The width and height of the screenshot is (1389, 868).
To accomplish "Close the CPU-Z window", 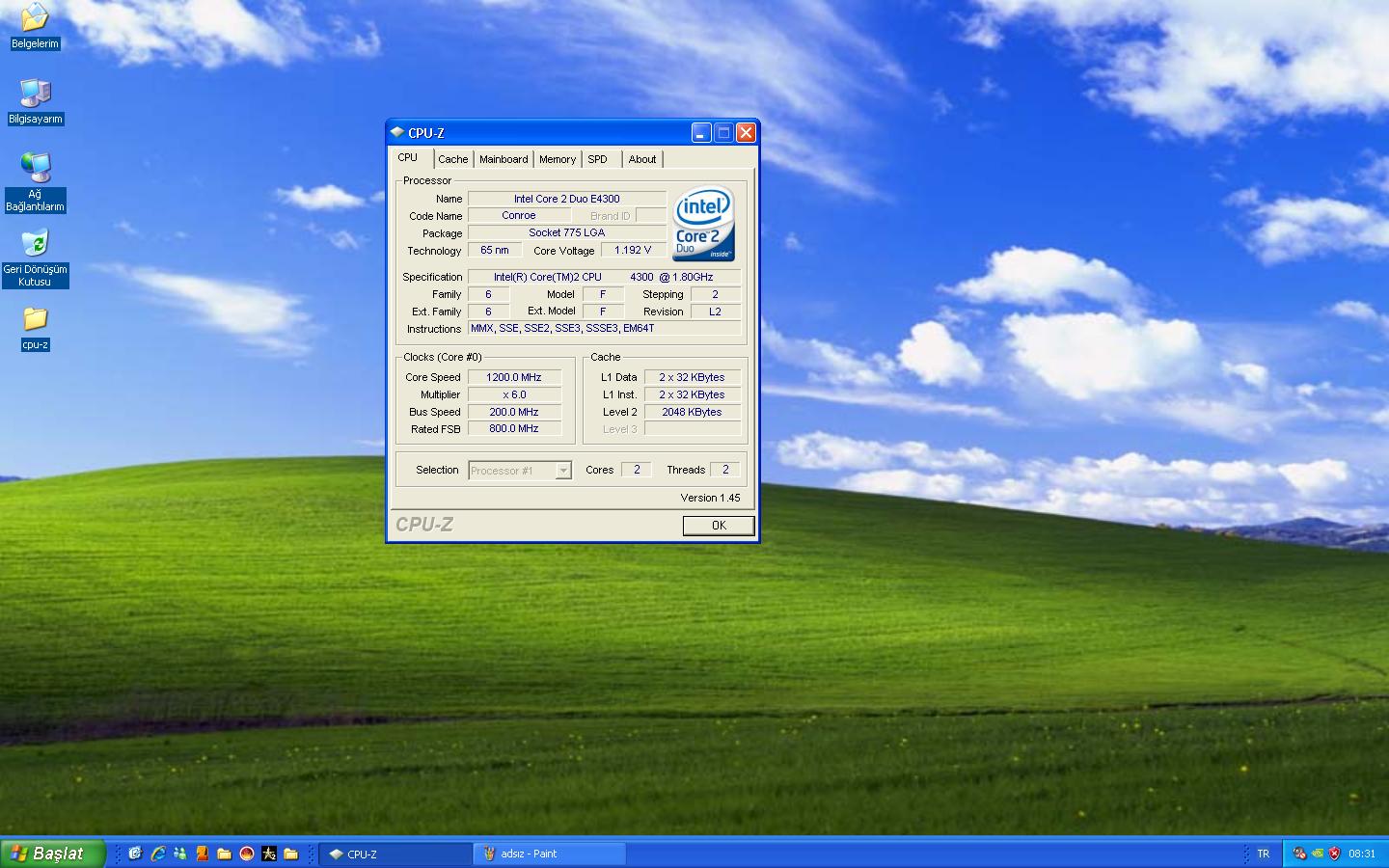I will [x=746, y=133].
